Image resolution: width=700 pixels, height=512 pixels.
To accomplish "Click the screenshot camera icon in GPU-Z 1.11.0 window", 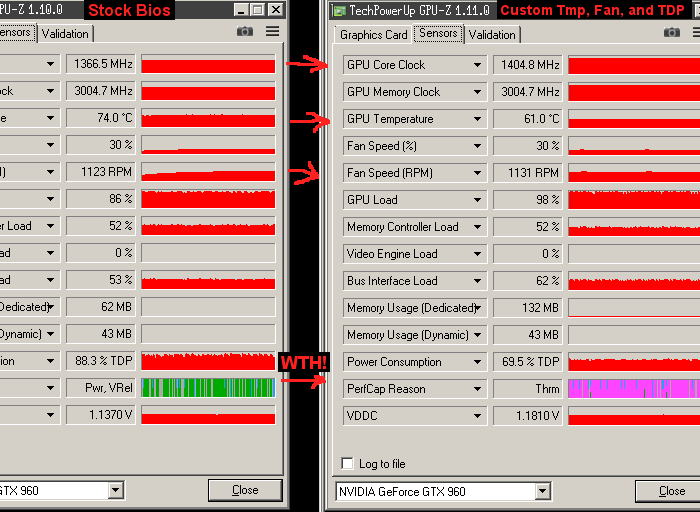I will click(671, 32).
